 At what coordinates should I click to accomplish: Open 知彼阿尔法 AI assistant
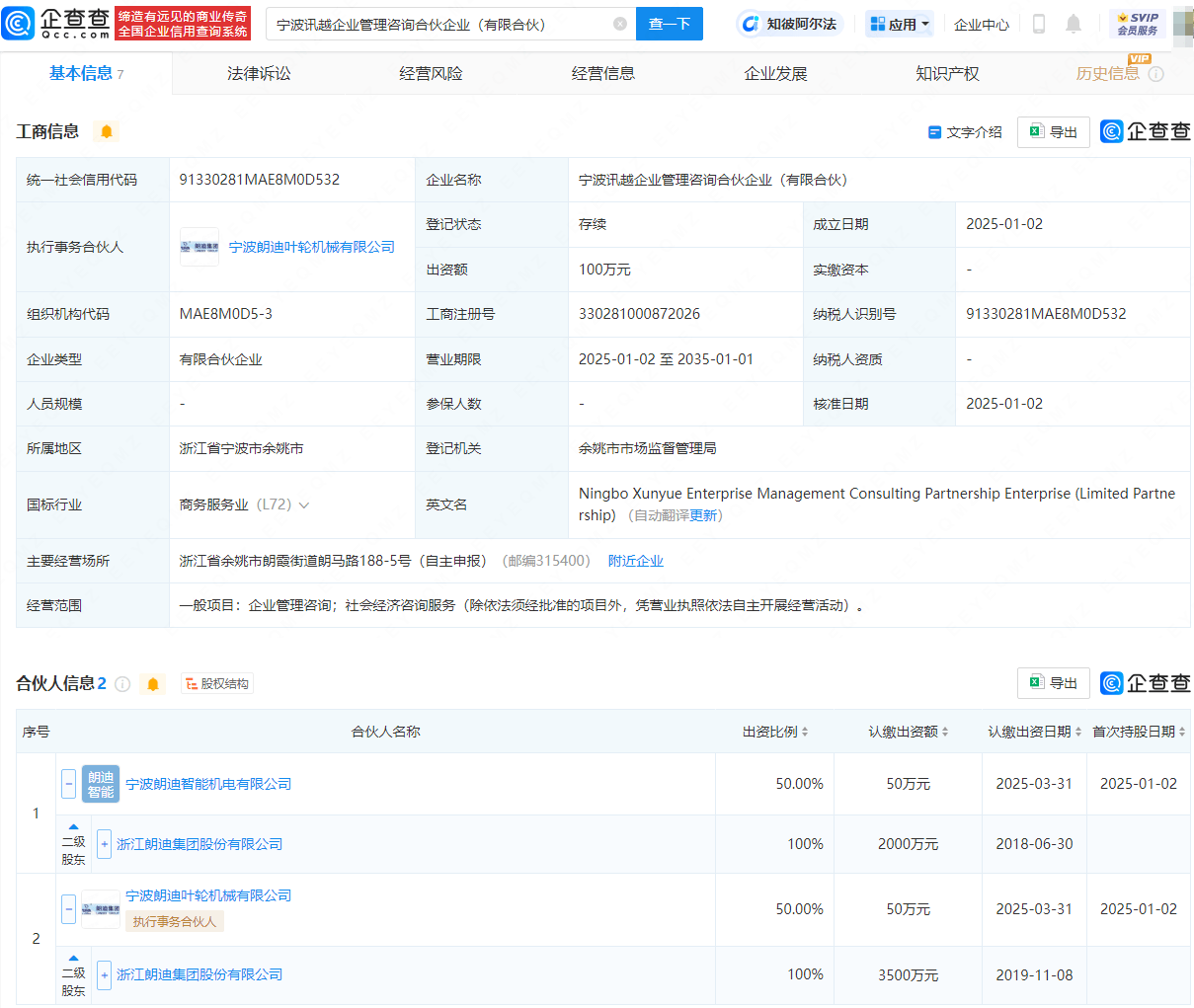point(788,24)
